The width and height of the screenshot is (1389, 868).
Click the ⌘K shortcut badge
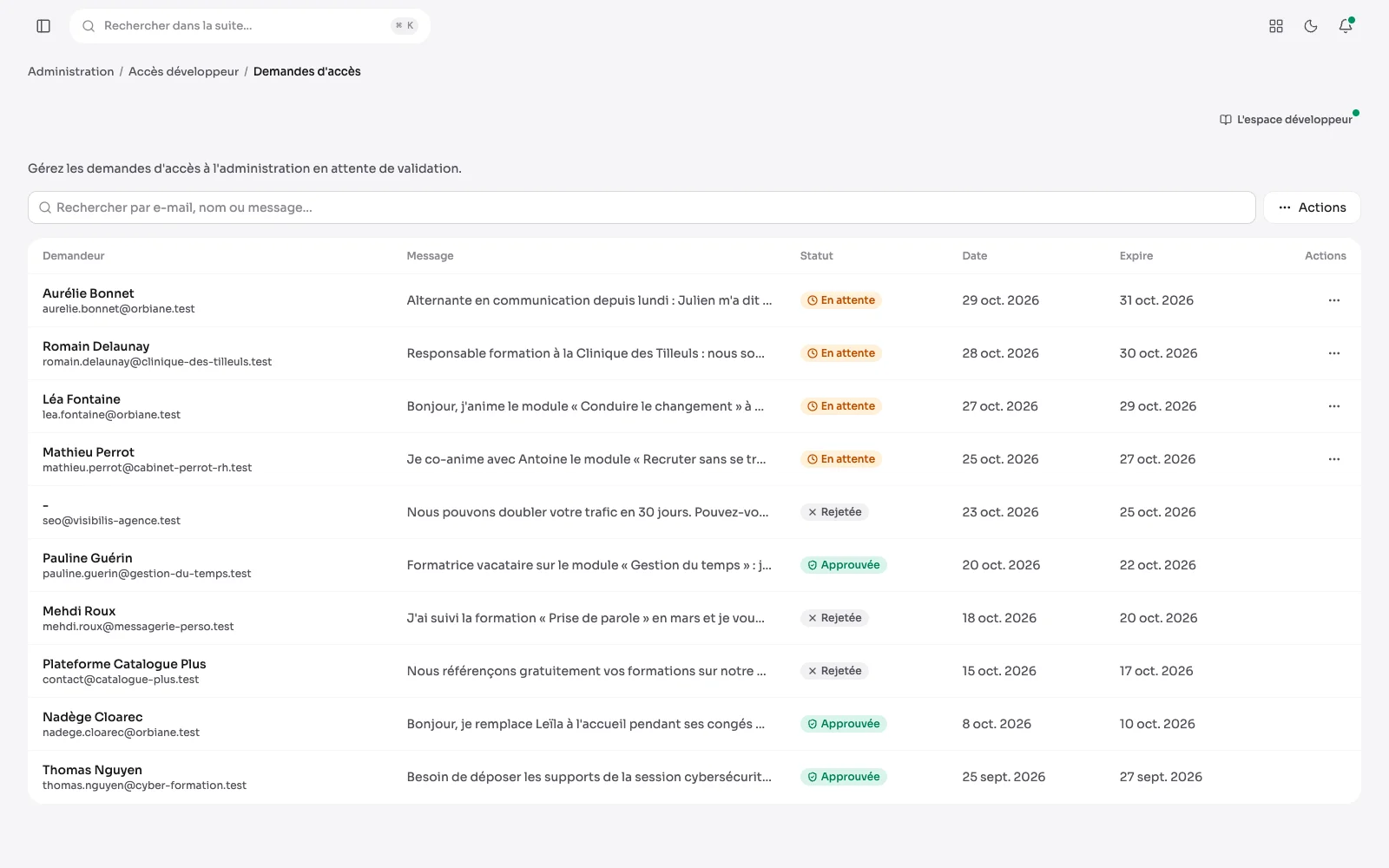(x=405, y=26)
